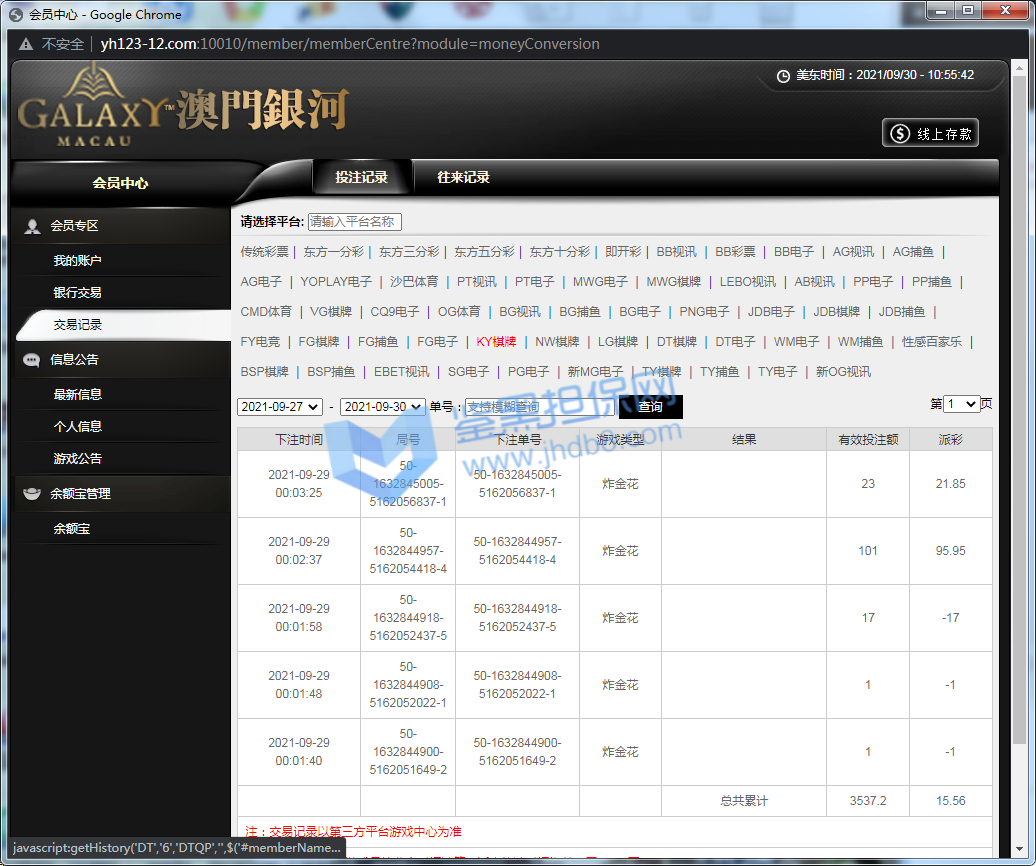
Task: Click the 单号 order number search field
Action: (538, 407)
